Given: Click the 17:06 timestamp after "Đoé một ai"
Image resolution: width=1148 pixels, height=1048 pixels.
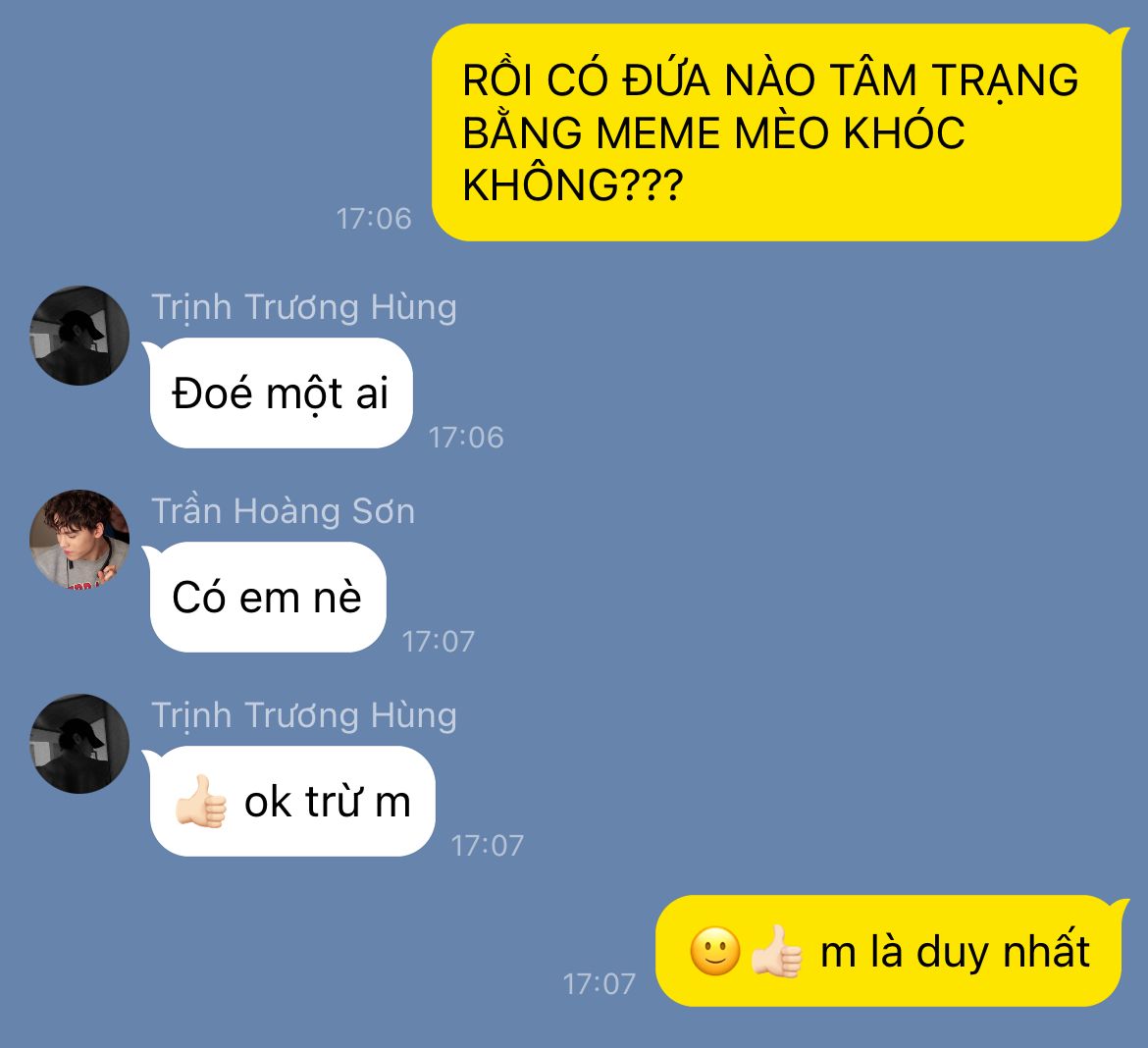Looking at the screenshot, I should point(466,438).
